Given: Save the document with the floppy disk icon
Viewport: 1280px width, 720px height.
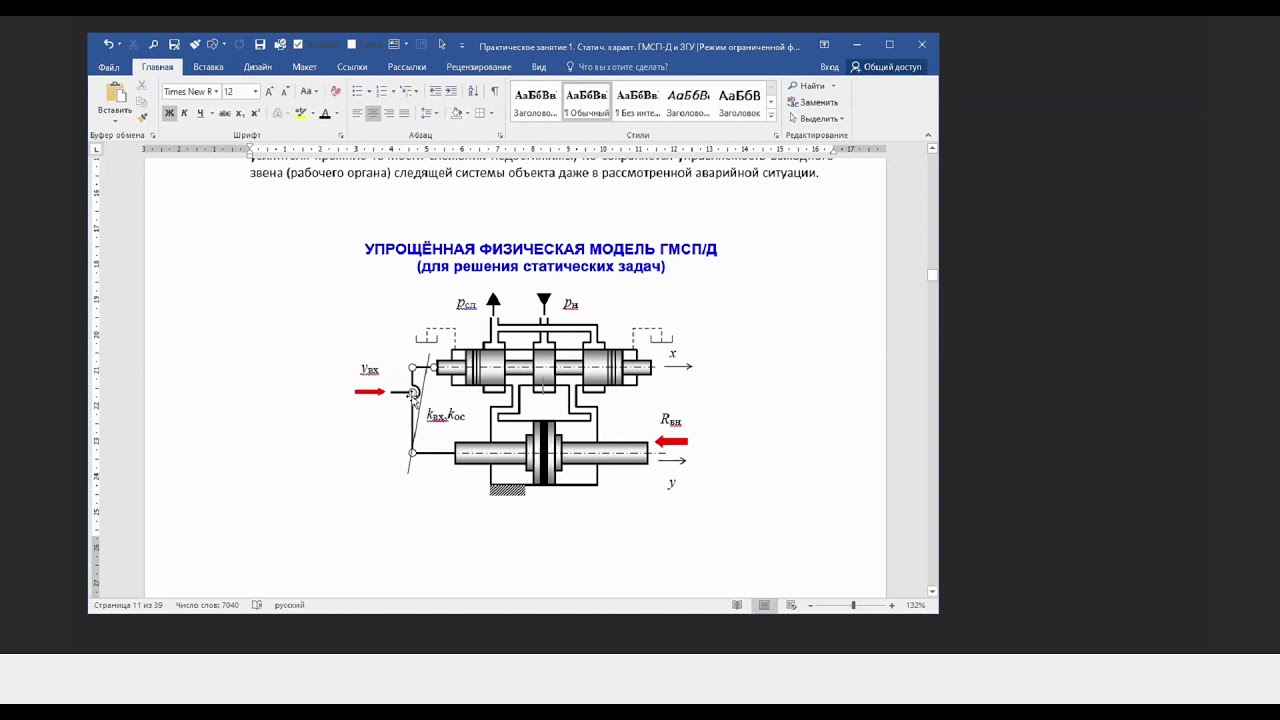Looking at the screenshot, I should (260, 44).
